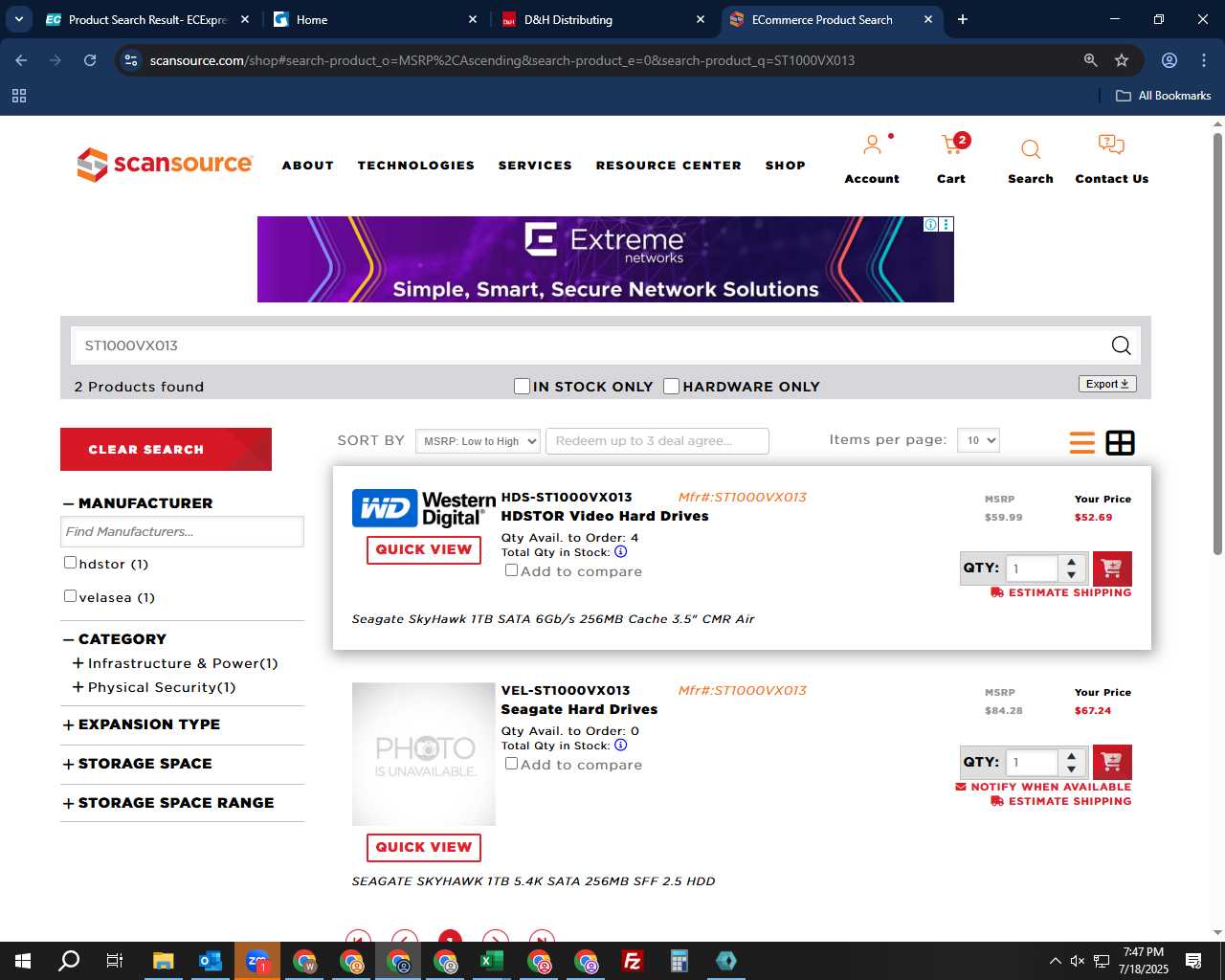Click ESTIMATE SHIPPING for HDS-ST1000VX013
The image size is (1225, 980).
pos(1061,592)
